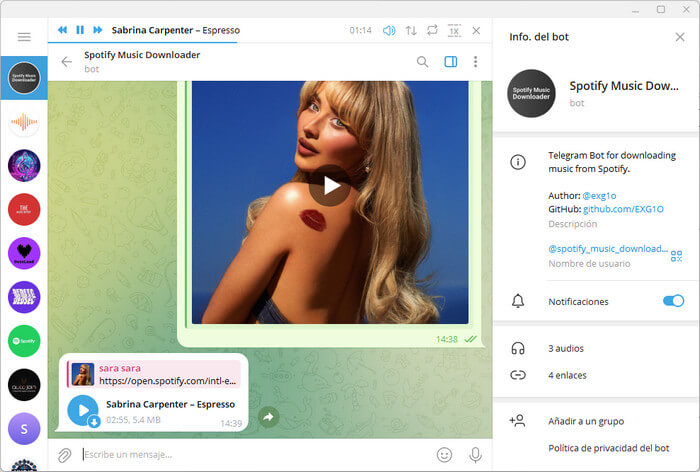Click the chain link enlaces icon

(x=518, y=375)
